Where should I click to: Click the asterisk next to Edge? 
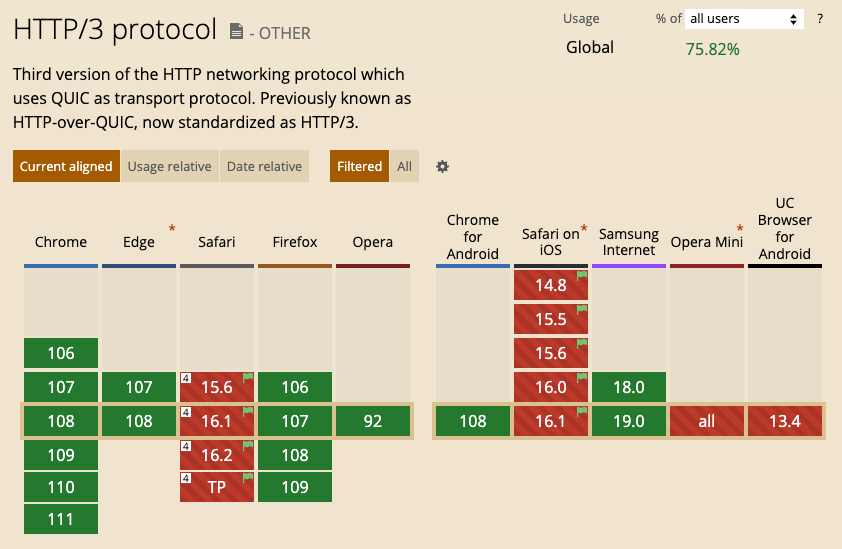click(x=171, y=229)
